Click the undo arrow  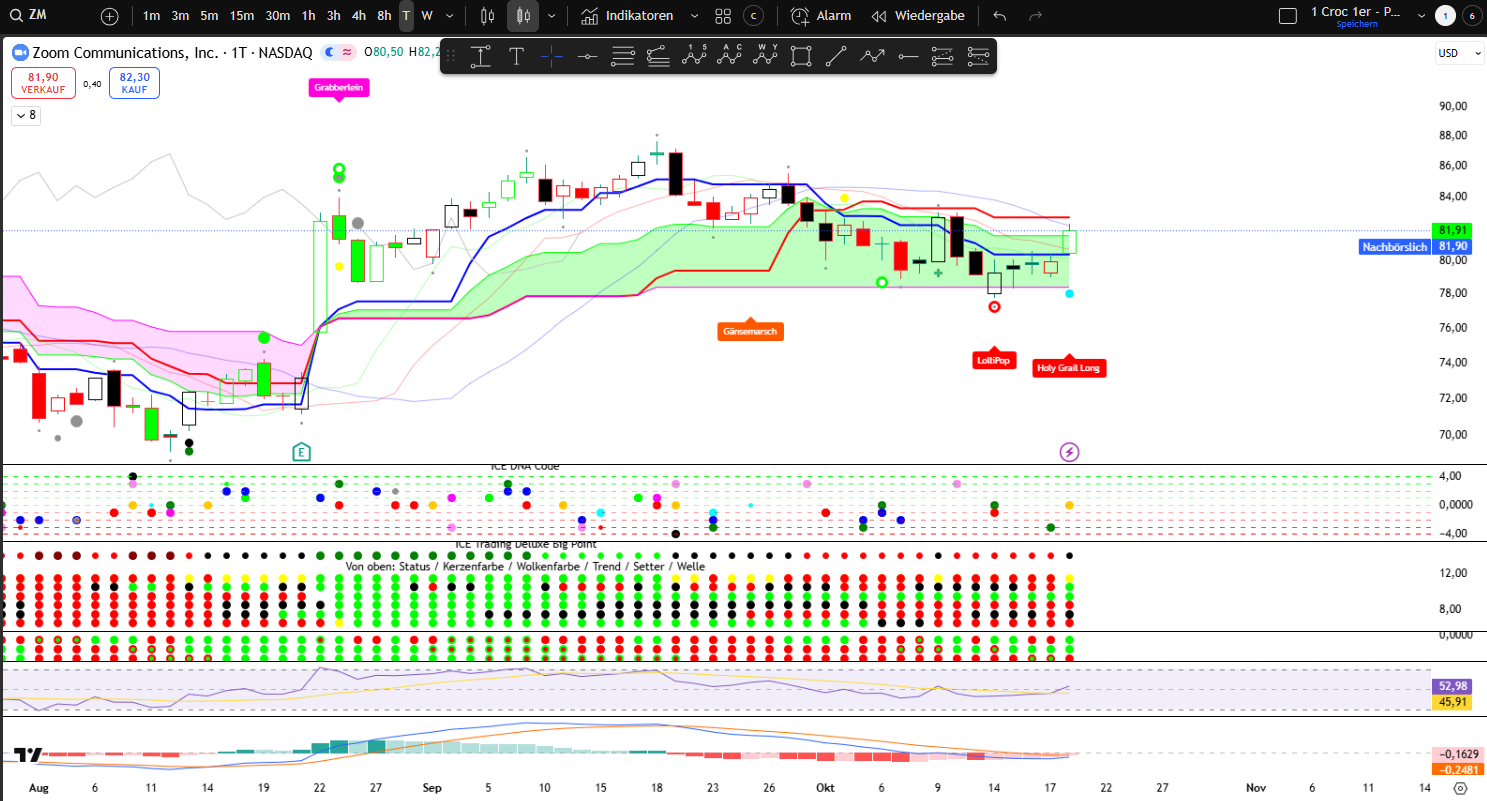tap(999, 16)
